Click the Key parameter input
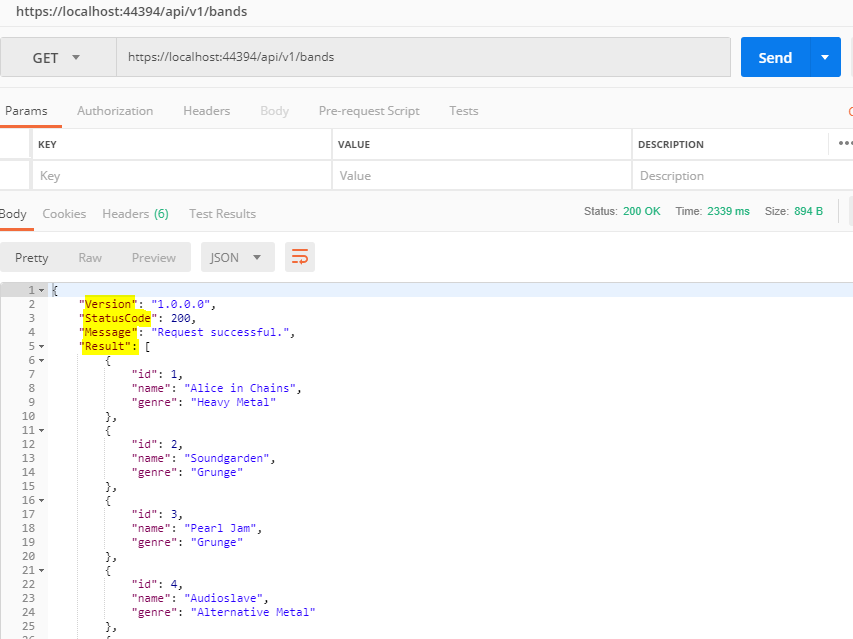 [182, 176]
